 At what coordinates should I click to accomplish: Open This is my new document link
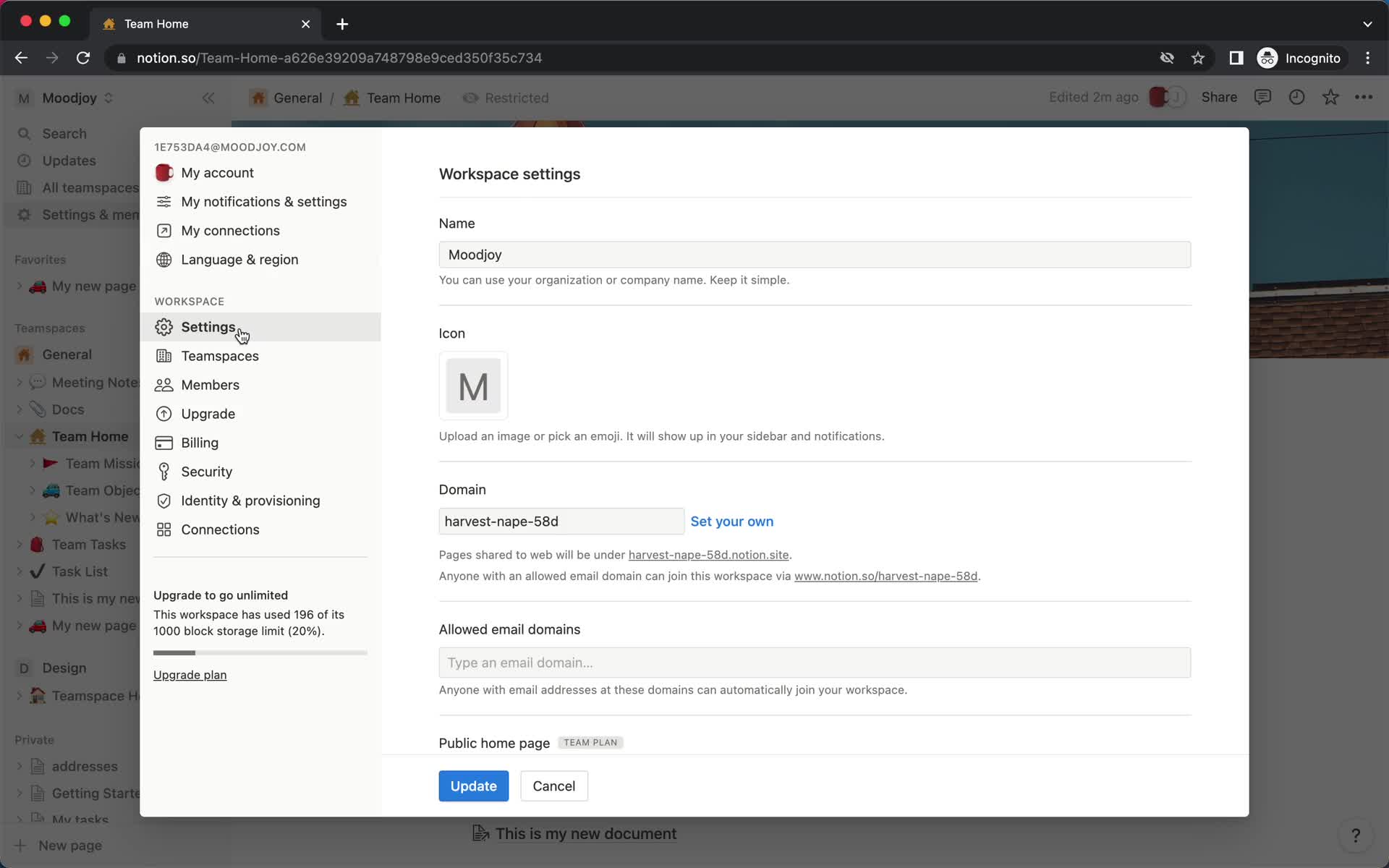pyautogui.click(x=575, y=834)
